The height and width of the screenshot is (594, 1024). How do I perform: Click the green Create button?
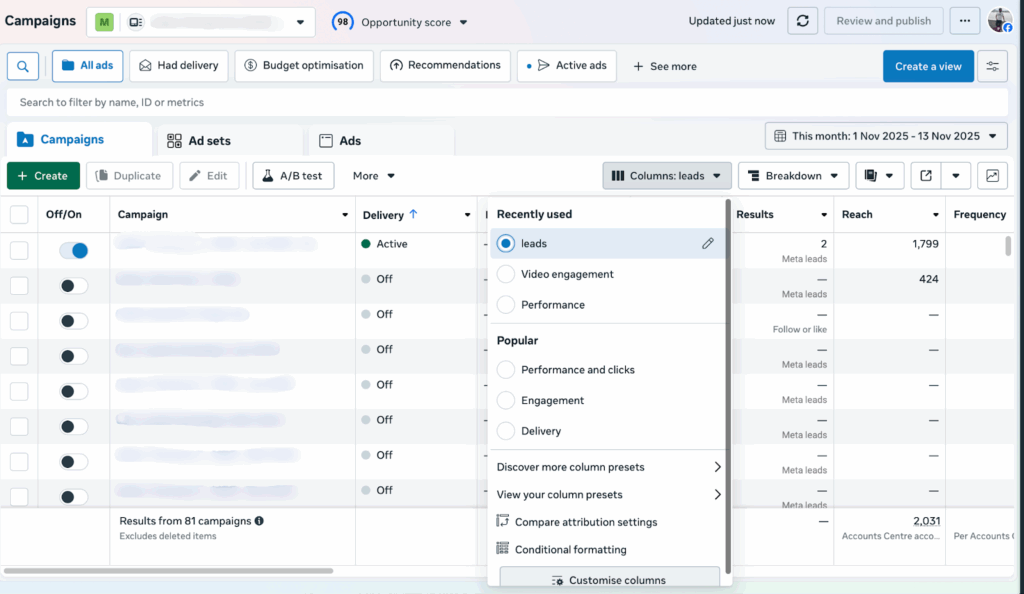tap(43, 176)
